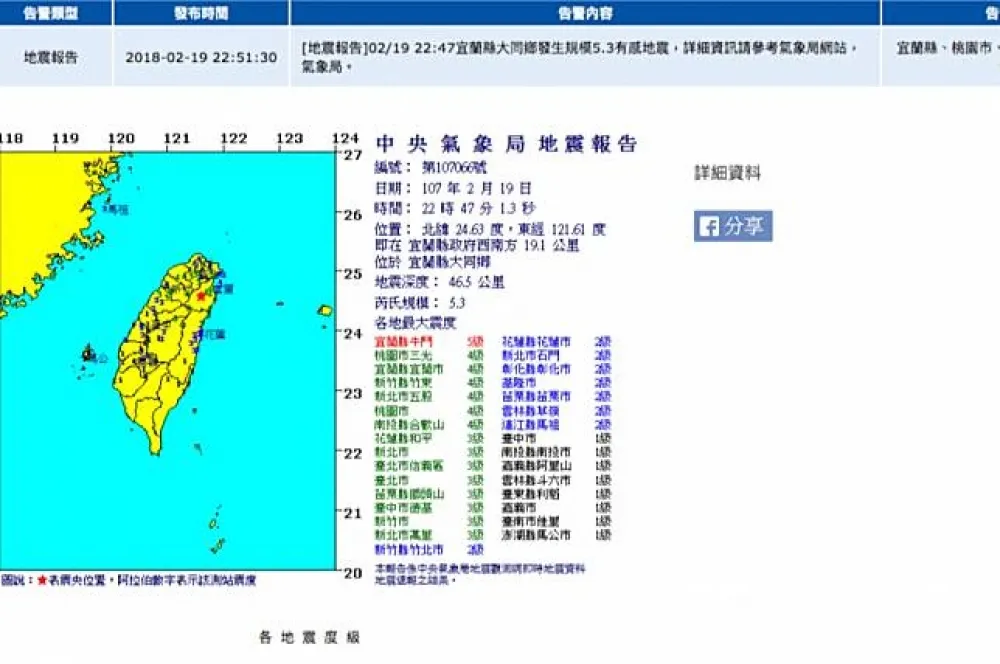
Task: Click the map legend text 圖說 below the map
Action: tap(128, 580)
